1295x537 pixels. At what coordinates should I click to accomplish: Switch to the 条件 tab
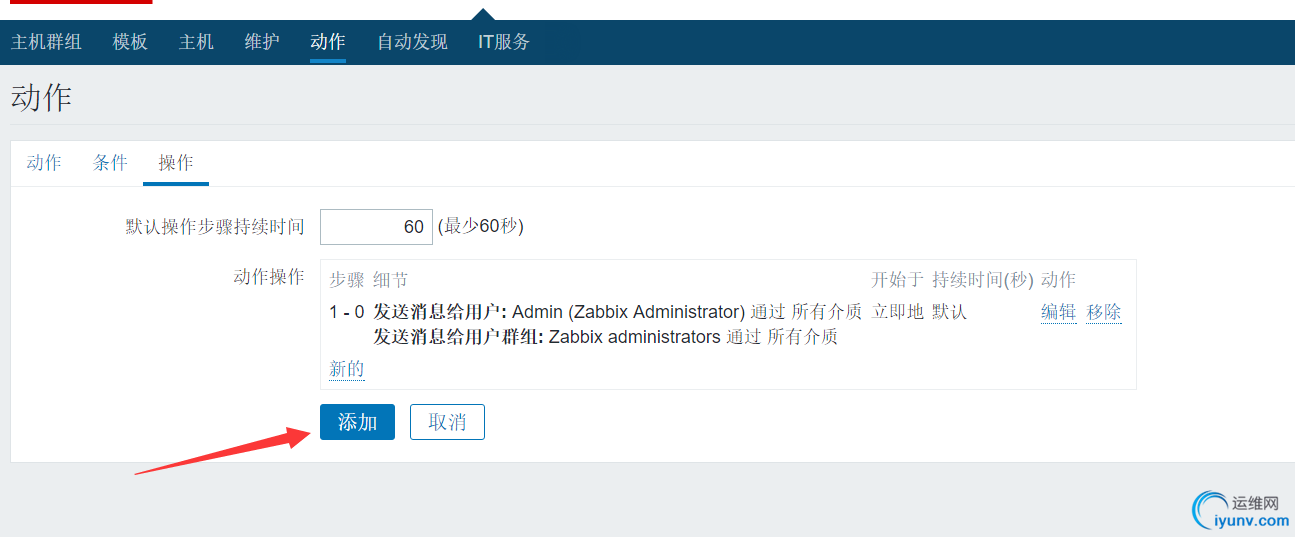110,163
